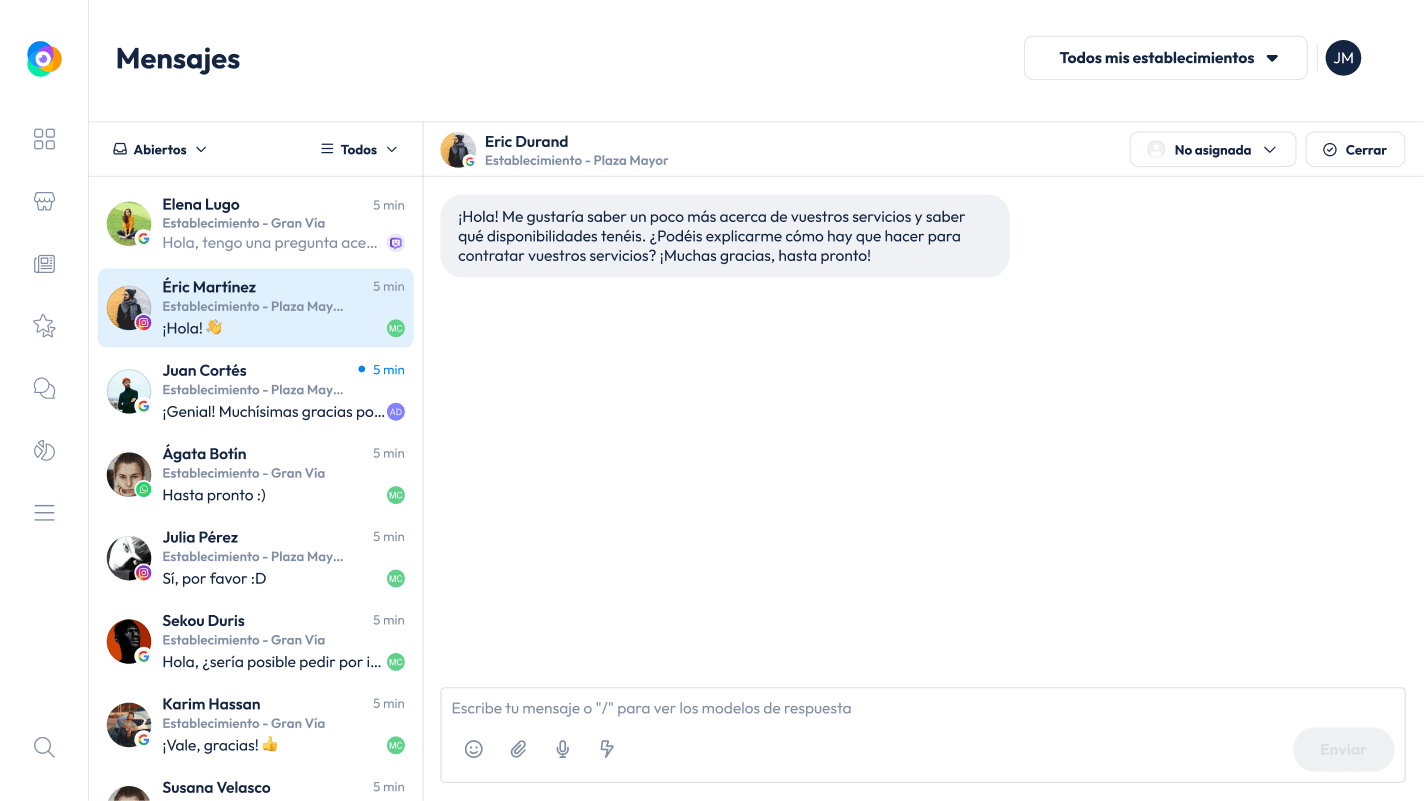Open Julia Pérez's conversation name
The image size is (1424, 801).
pyautogui.click(x=200, y=537)
